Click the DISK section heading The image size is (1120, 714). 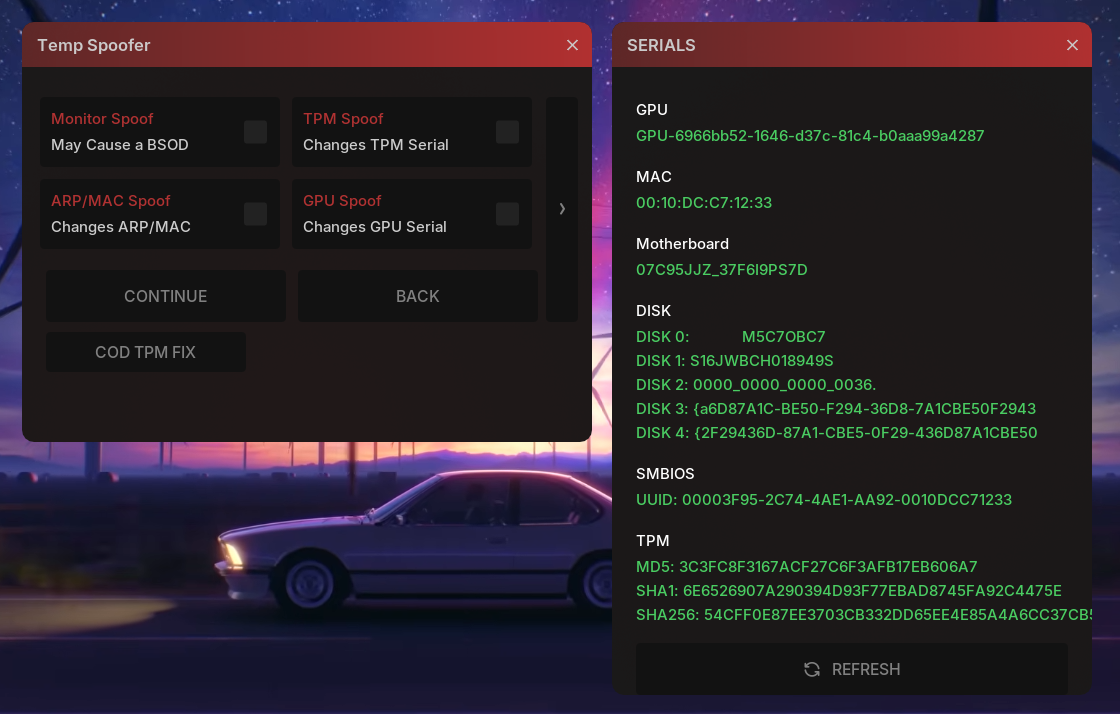click(654, 311)
